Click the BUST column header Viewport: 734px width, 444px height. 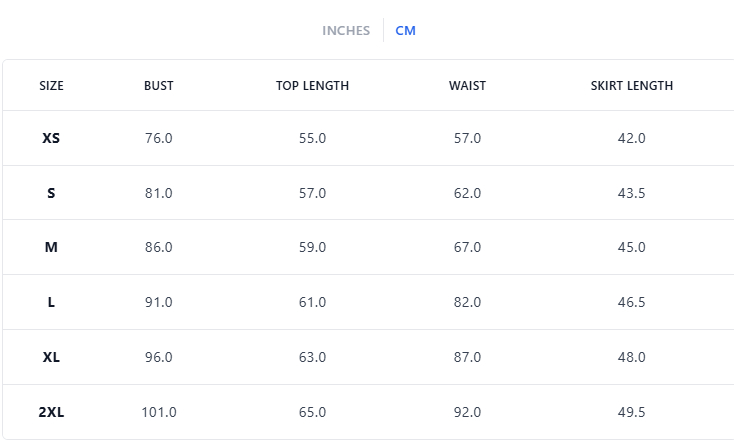coord(158,86)
